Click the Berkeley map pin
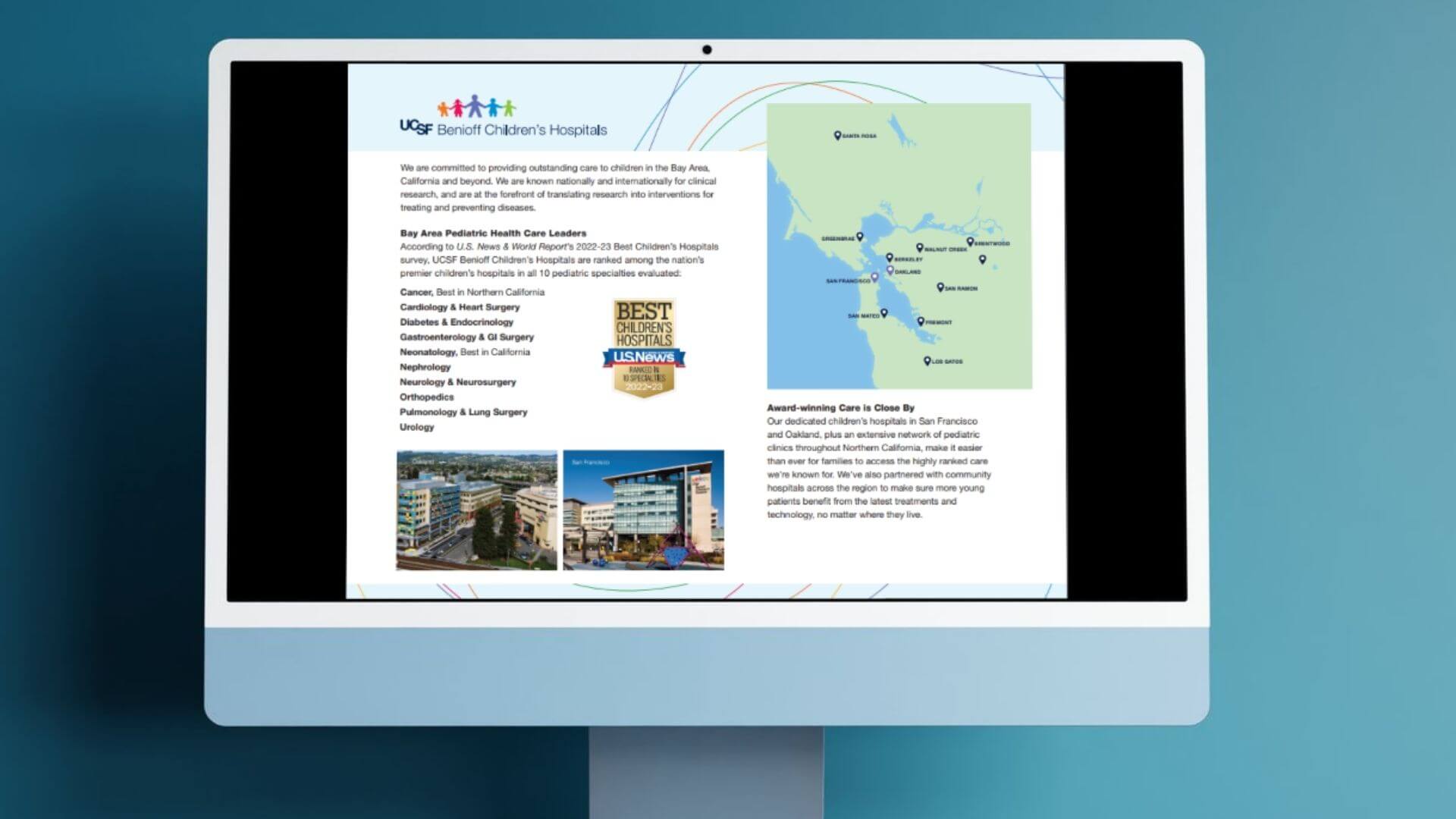Image resolution: width=1456 pixels, height=819 pixels. pos(890,258)
